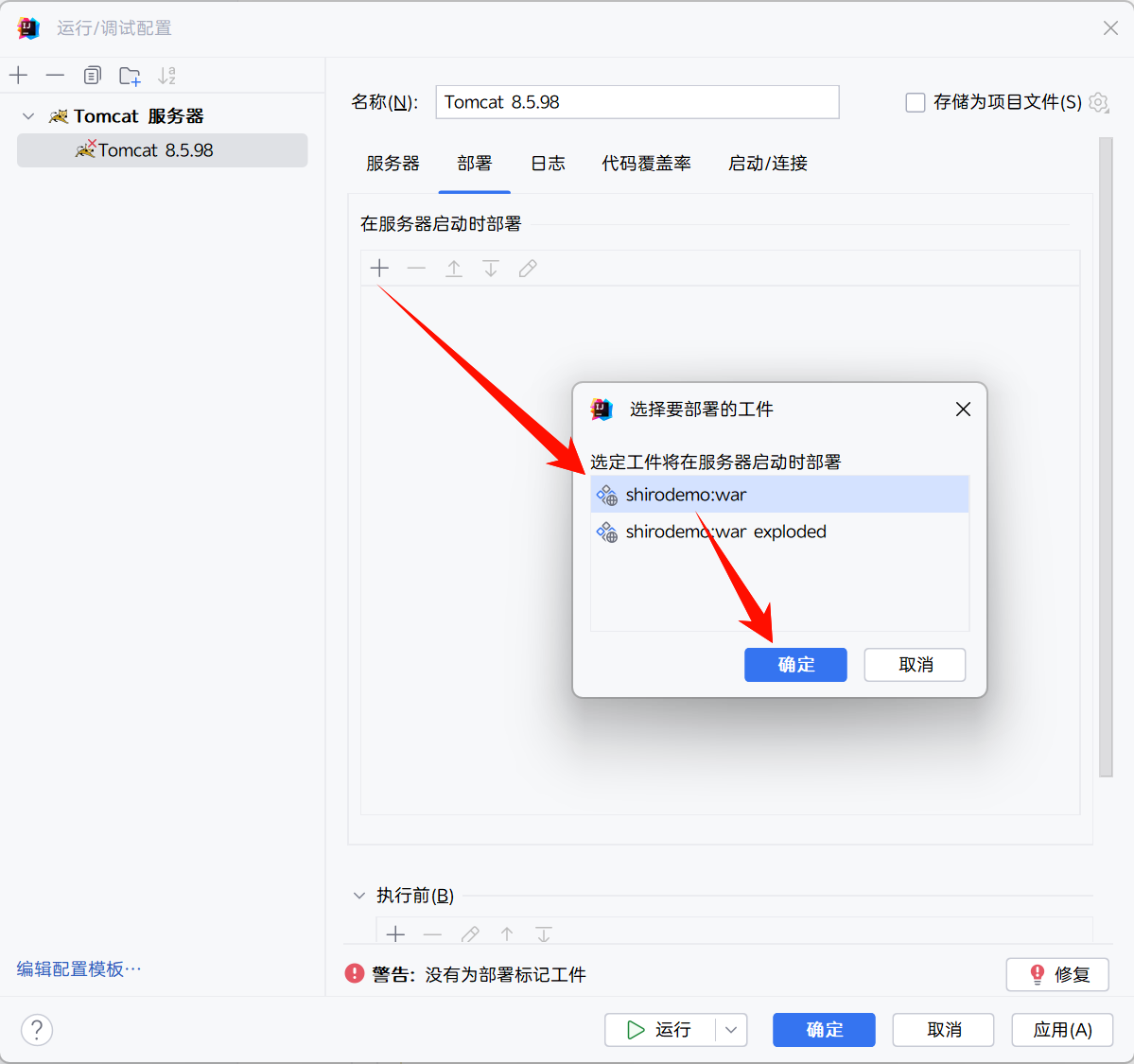Collapse the 执行前 section
Image resolution: width=1134 pixels, height=1064 pixels.
pyautogui.click(x=358, y=896)
